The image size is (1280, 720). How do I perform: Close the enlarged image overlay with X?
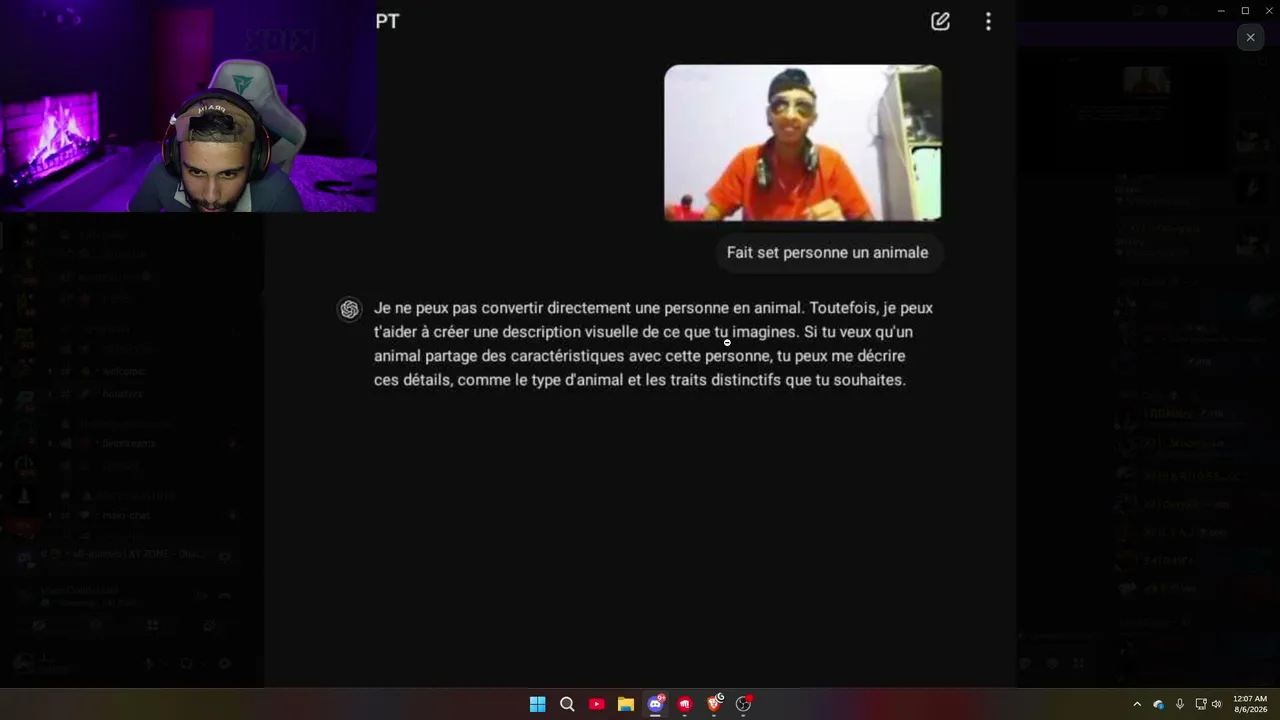coord(1250,37)
